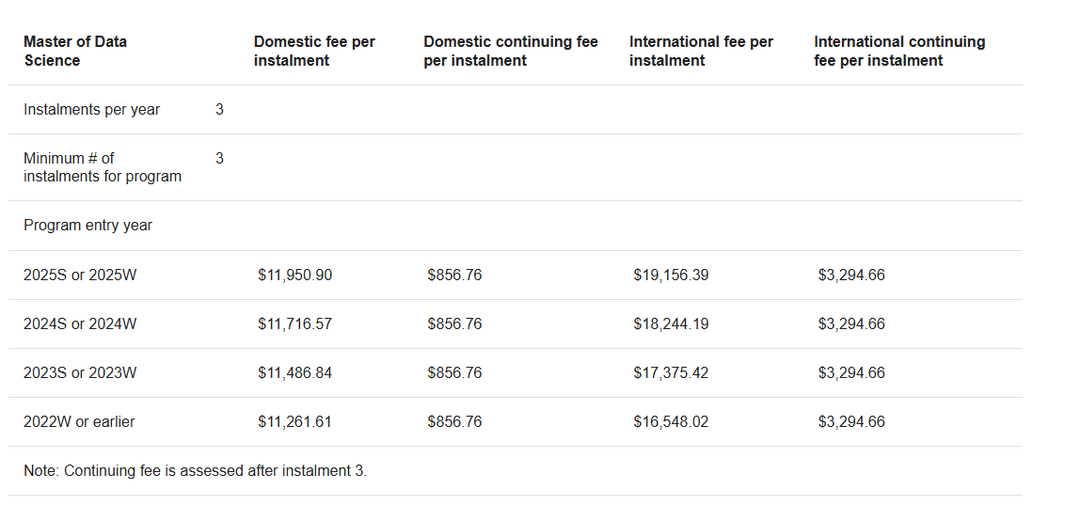Click the $17,375.42 international fee cell
The width and height of the screenshot is (1080, 519).
coord(671,373)
